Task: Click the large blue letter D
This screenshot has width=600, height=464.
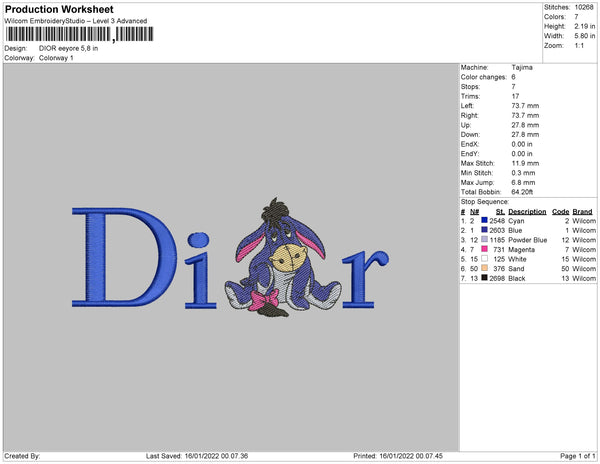Action: point(124,257)
